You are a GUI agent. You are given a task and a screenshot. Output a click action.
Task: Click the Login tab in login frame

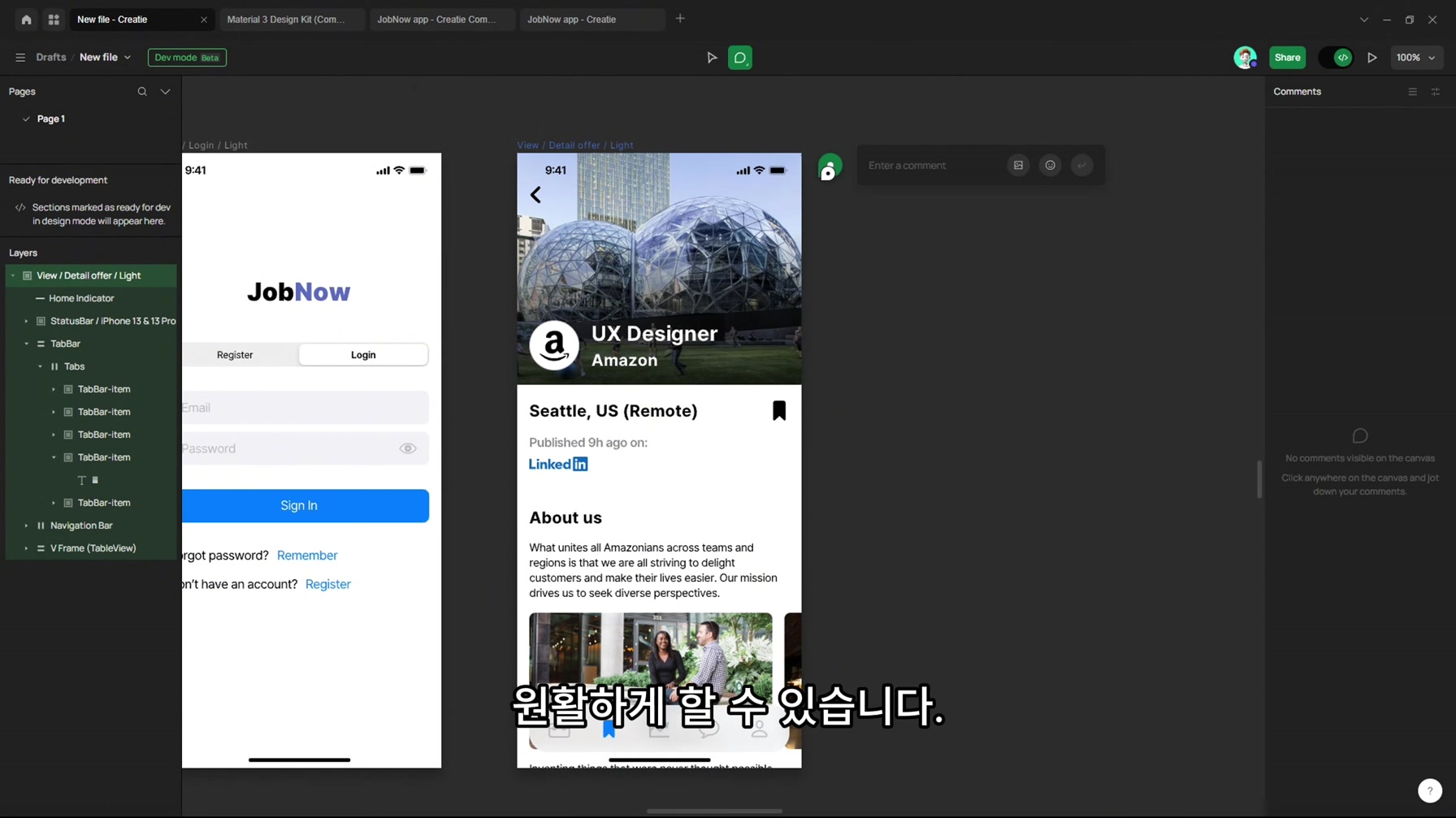point(363,355)
